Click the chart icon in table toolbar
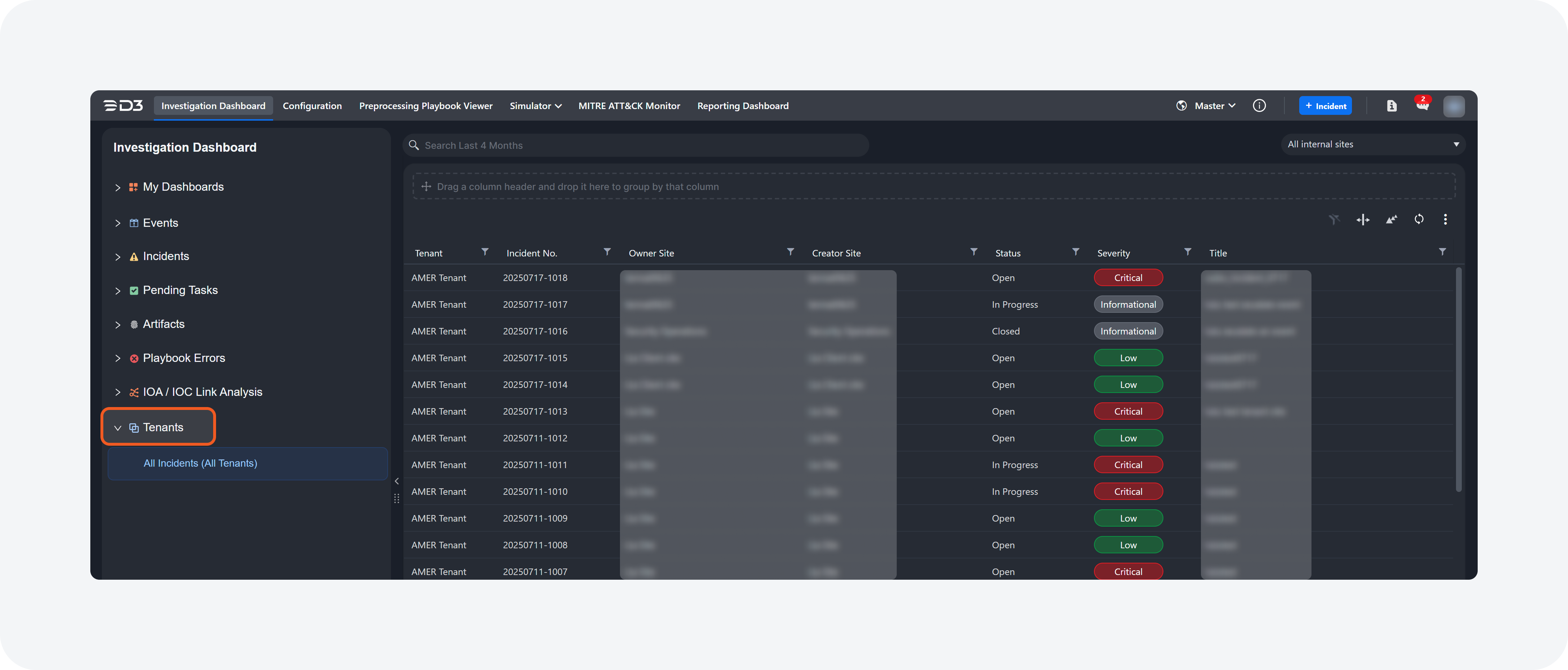Image resolution: width=1568 pixels, height=670 pixels. click(1391, 219)
